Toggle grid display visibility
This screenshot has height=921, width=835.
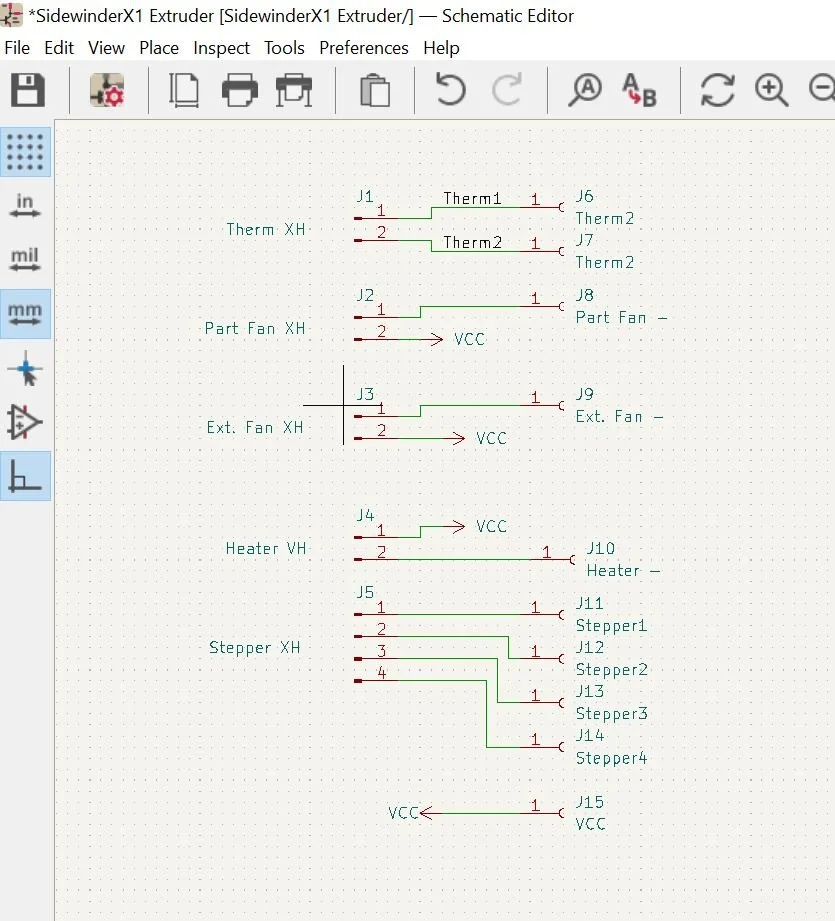(x=25, y=152)
